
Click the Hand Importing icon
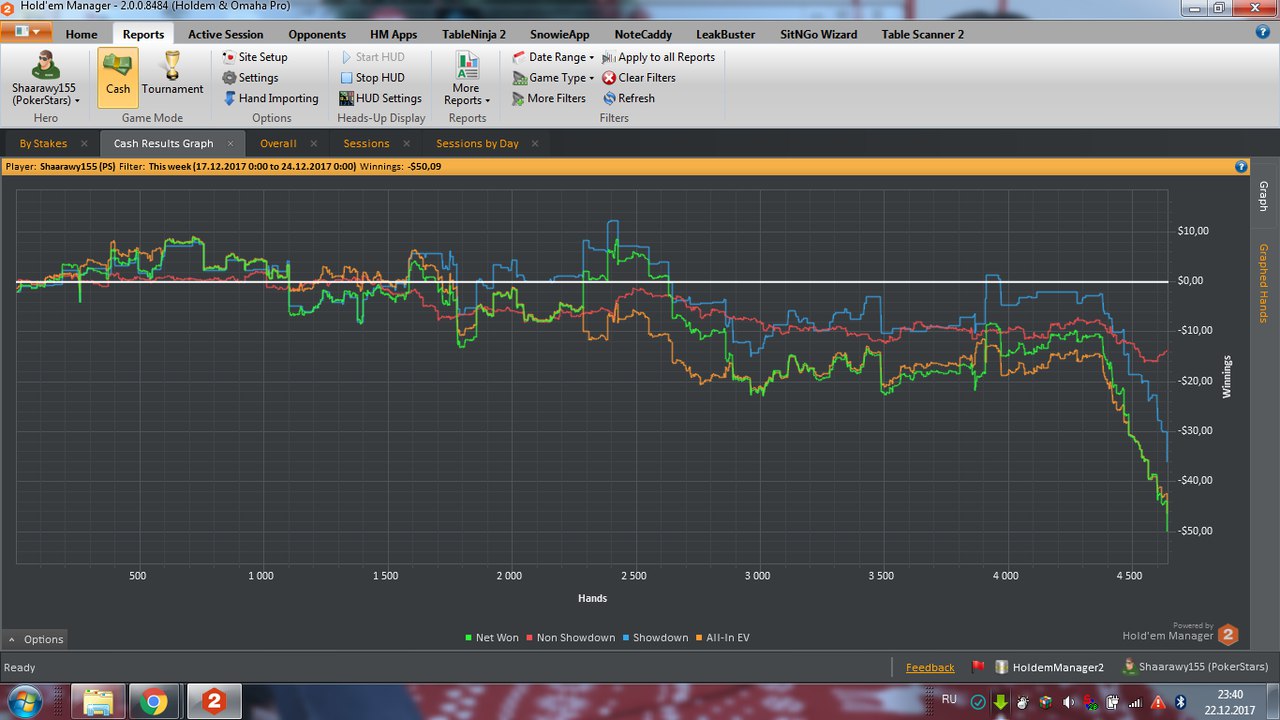point(230,99)
